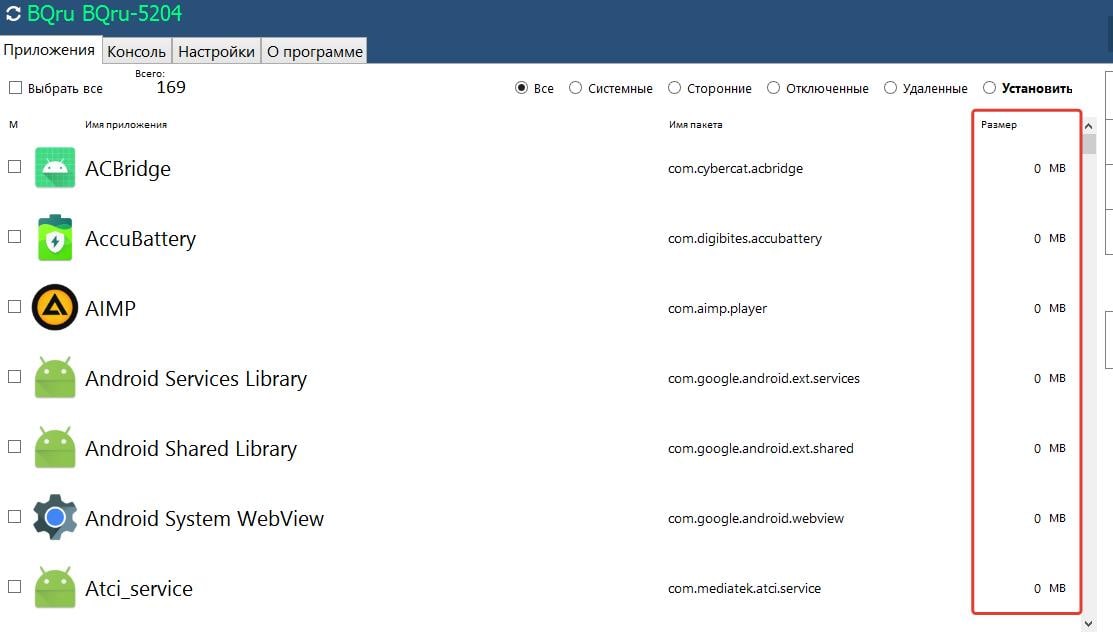1113x637 pixels.
Task: Click the '0 MB' size of Atci_service
Action: pyautogui.click(x=1049, y=588)
